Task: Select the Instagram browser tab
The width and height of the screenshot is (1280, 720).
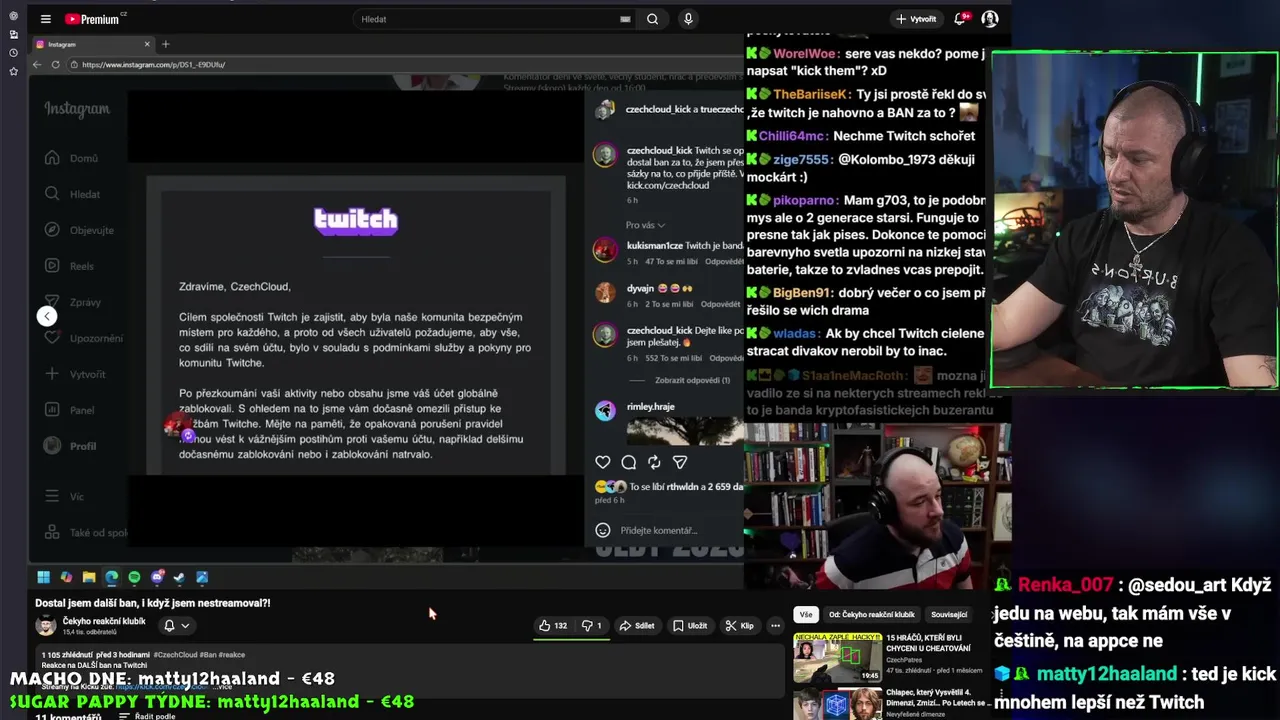Action: (x=92, y=44)
